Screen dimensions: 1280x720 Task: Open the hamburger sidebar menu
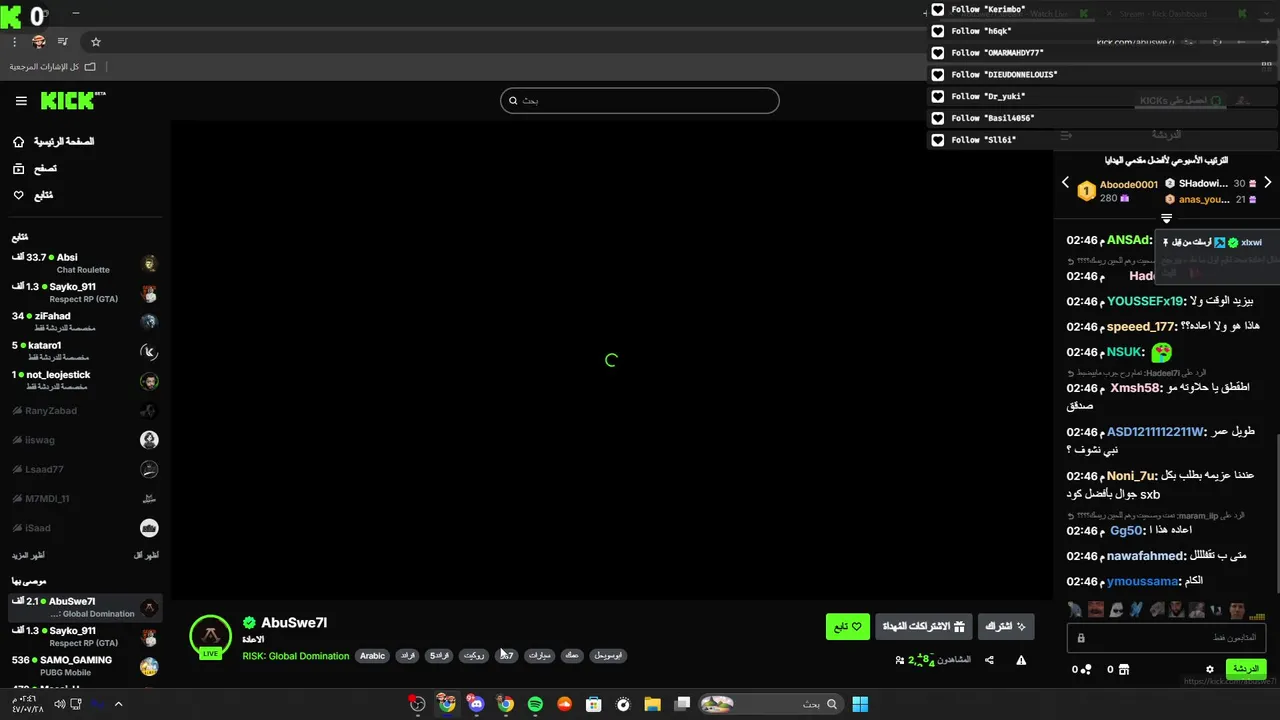[x=21, y=101]
